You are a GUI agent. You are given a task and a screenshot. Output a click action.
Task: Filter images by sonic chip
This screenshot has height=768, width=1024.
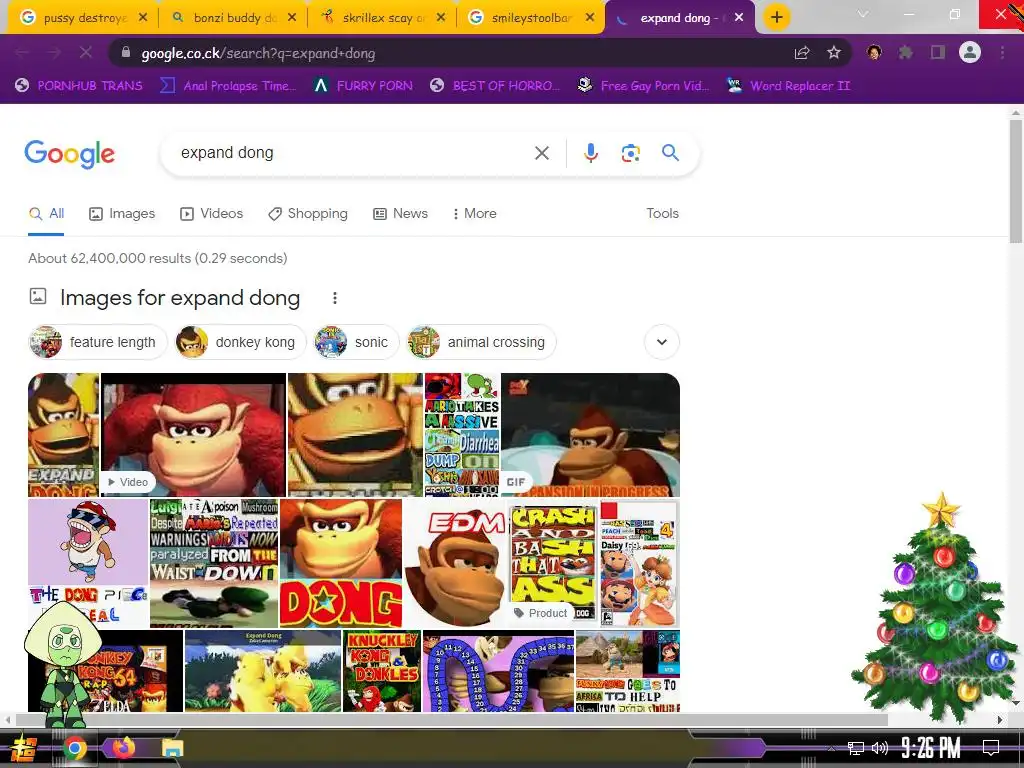pos(356,342)
